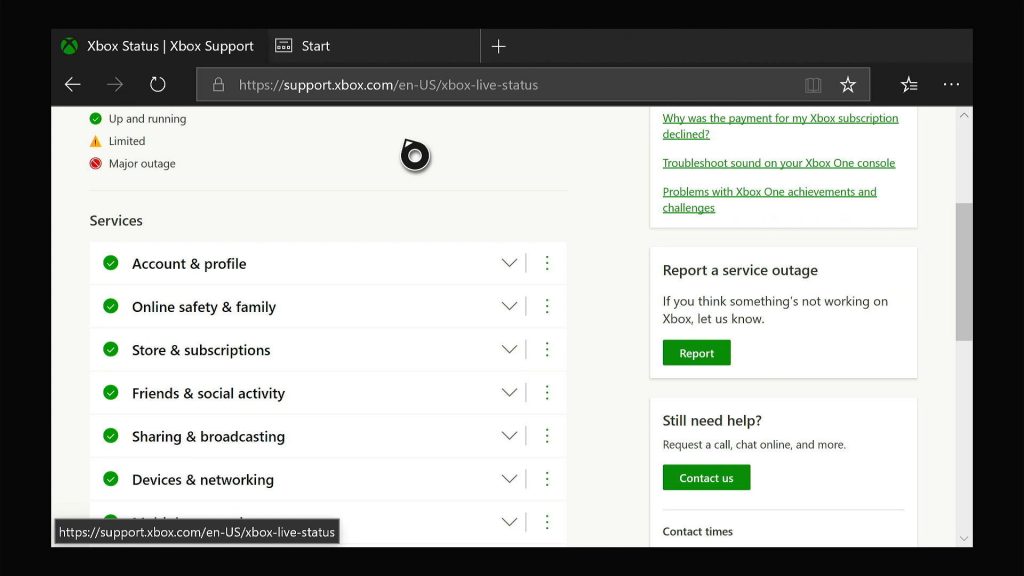1024x576 pixels.
Task: Click the green status check for Friends & social activity
Action: [111, 392]
